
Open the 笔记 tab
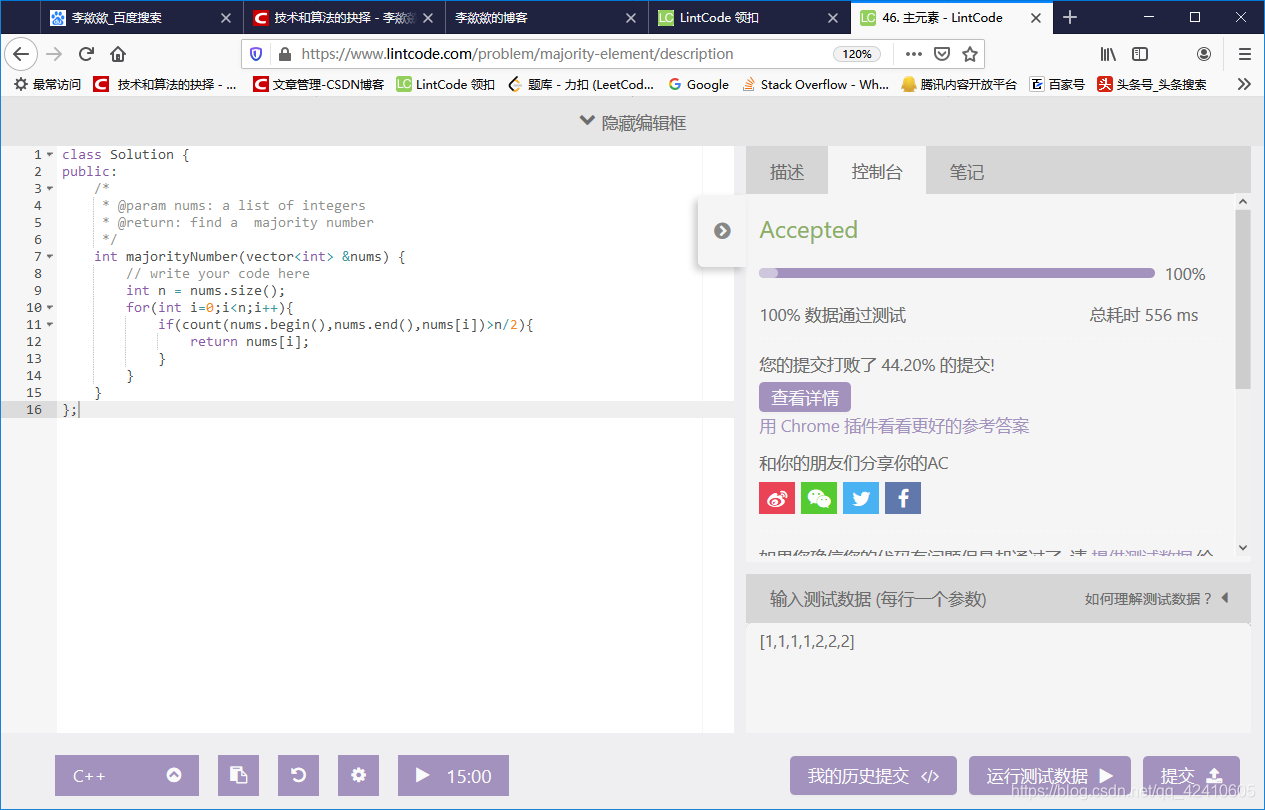[967, 171]
